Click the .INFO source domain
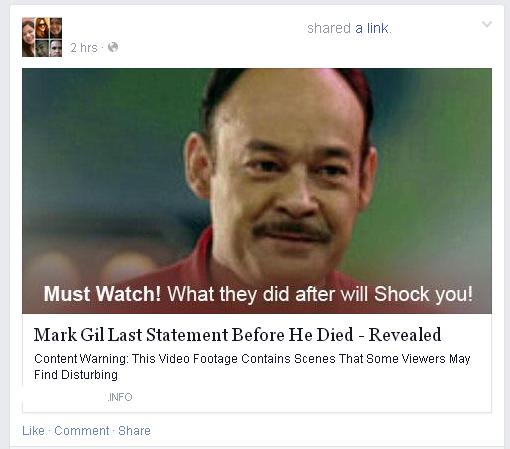 tap(120, 397)
